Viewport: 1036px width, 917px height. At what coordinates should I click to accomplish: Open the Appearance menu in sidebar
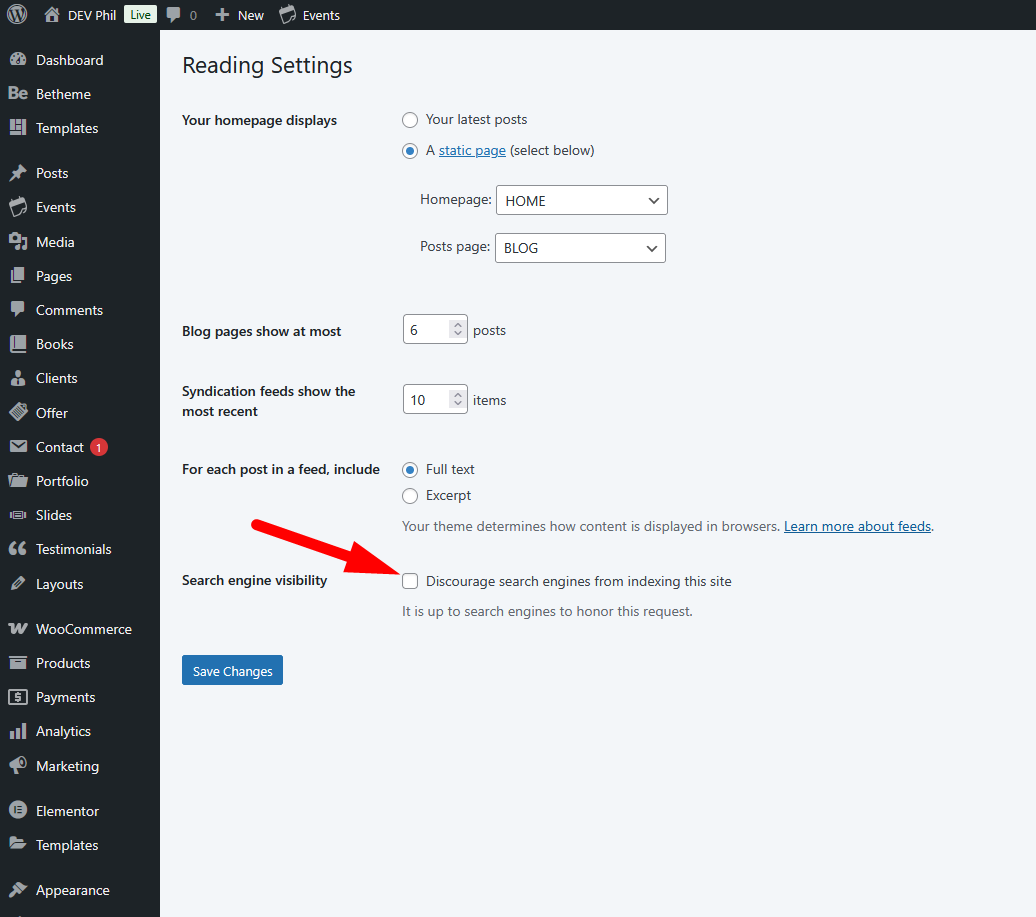[72, 890]
